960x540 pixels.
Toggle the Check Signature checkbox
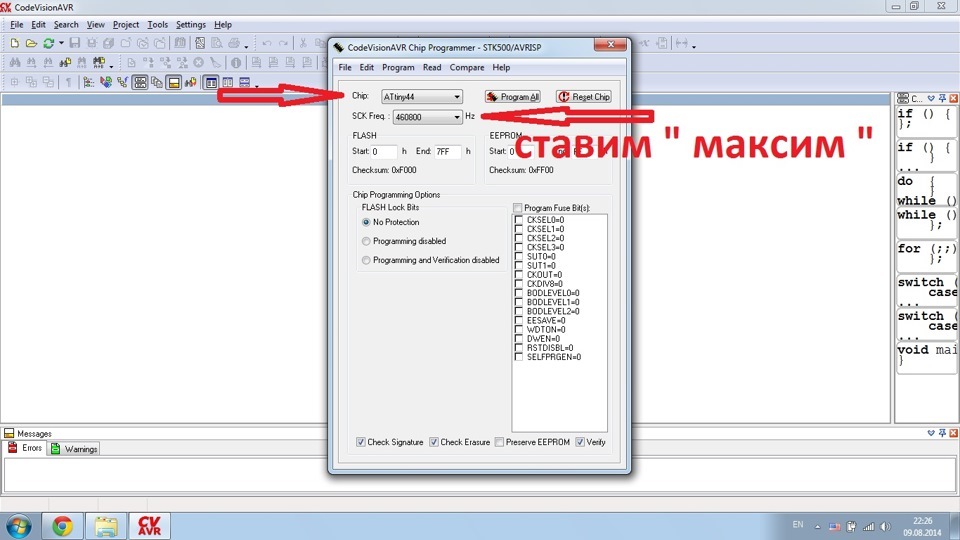(361, 442)
